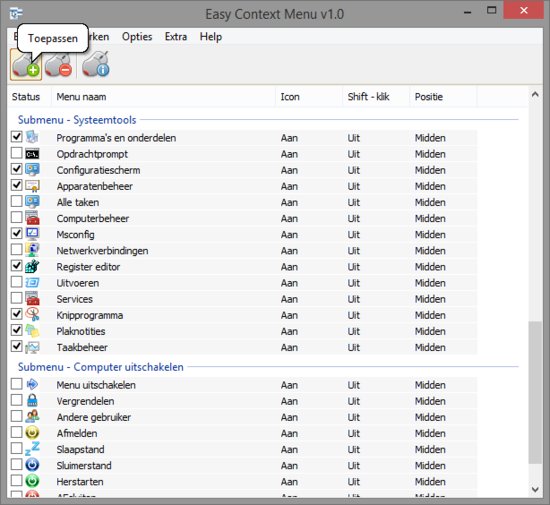Check the Alle taken checkbox

16,201
